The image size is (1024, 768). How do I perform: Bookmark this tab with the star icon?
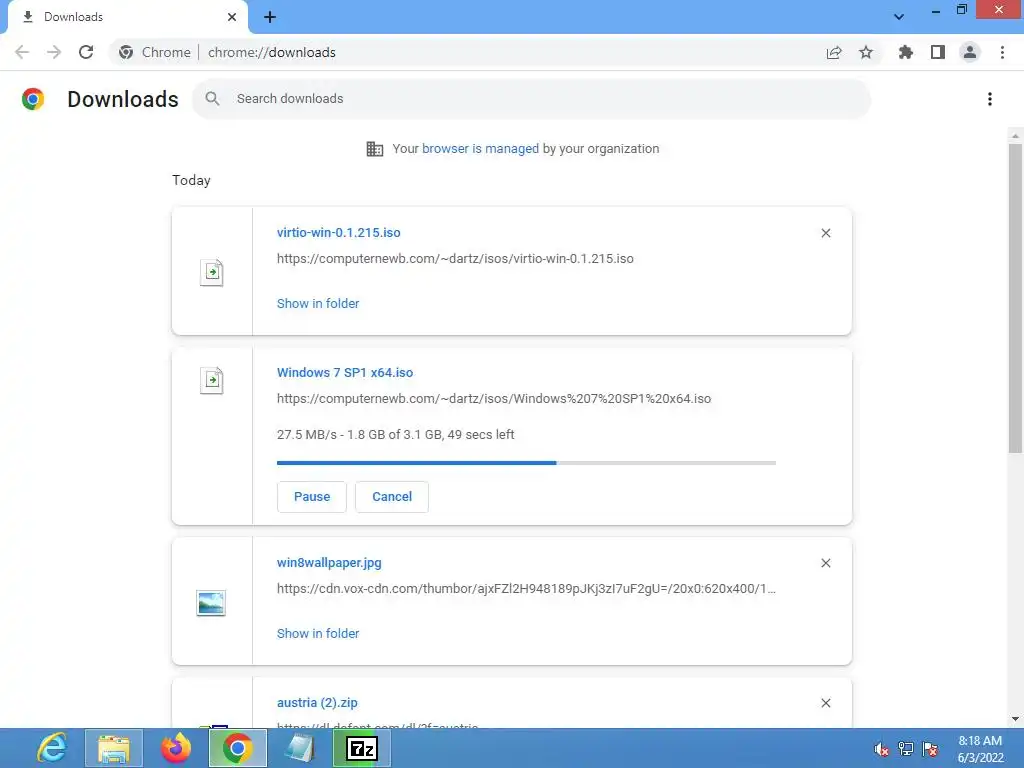point(866,52)
